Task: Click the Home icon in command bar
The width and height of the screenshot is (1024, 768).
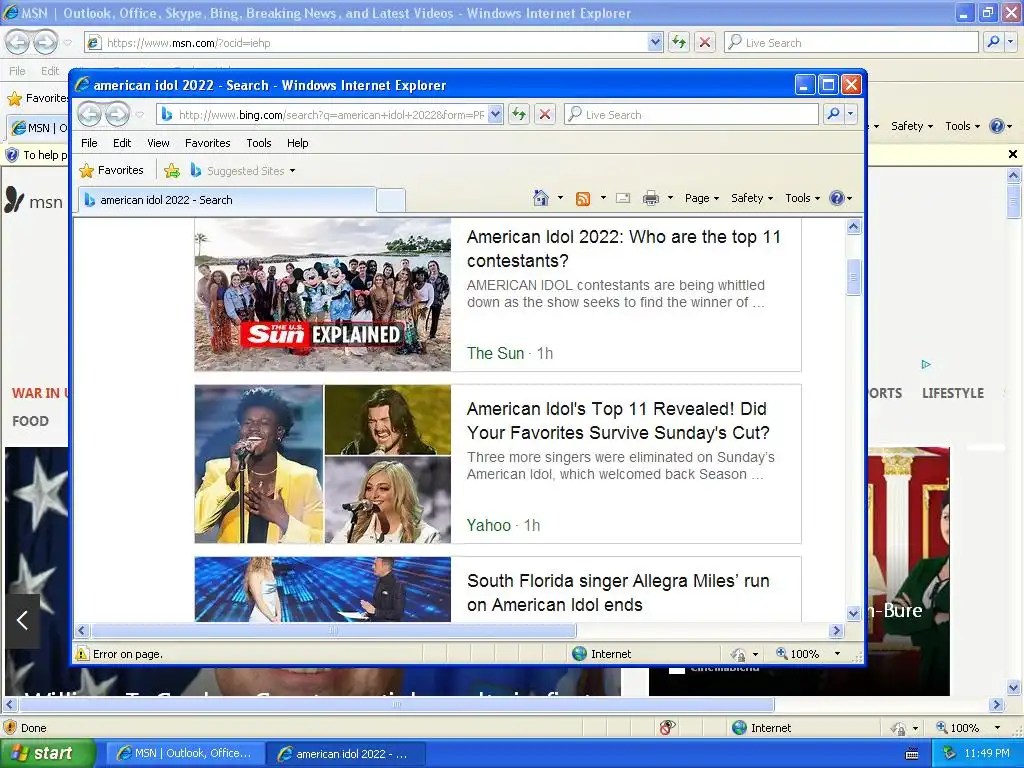Action: 541,198
